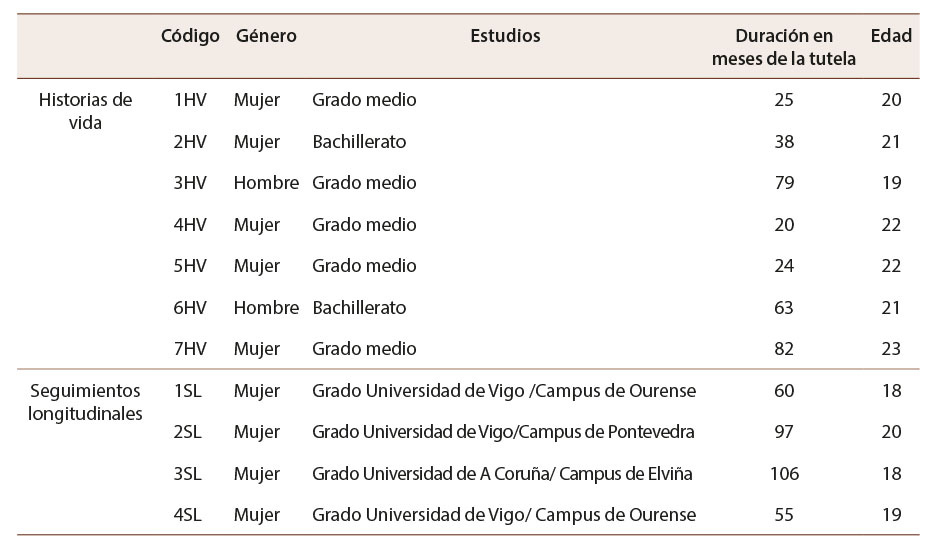This screenshot has height=542, width=945.
Task: Click the Duración en meses header
Action: pos(783,47)
